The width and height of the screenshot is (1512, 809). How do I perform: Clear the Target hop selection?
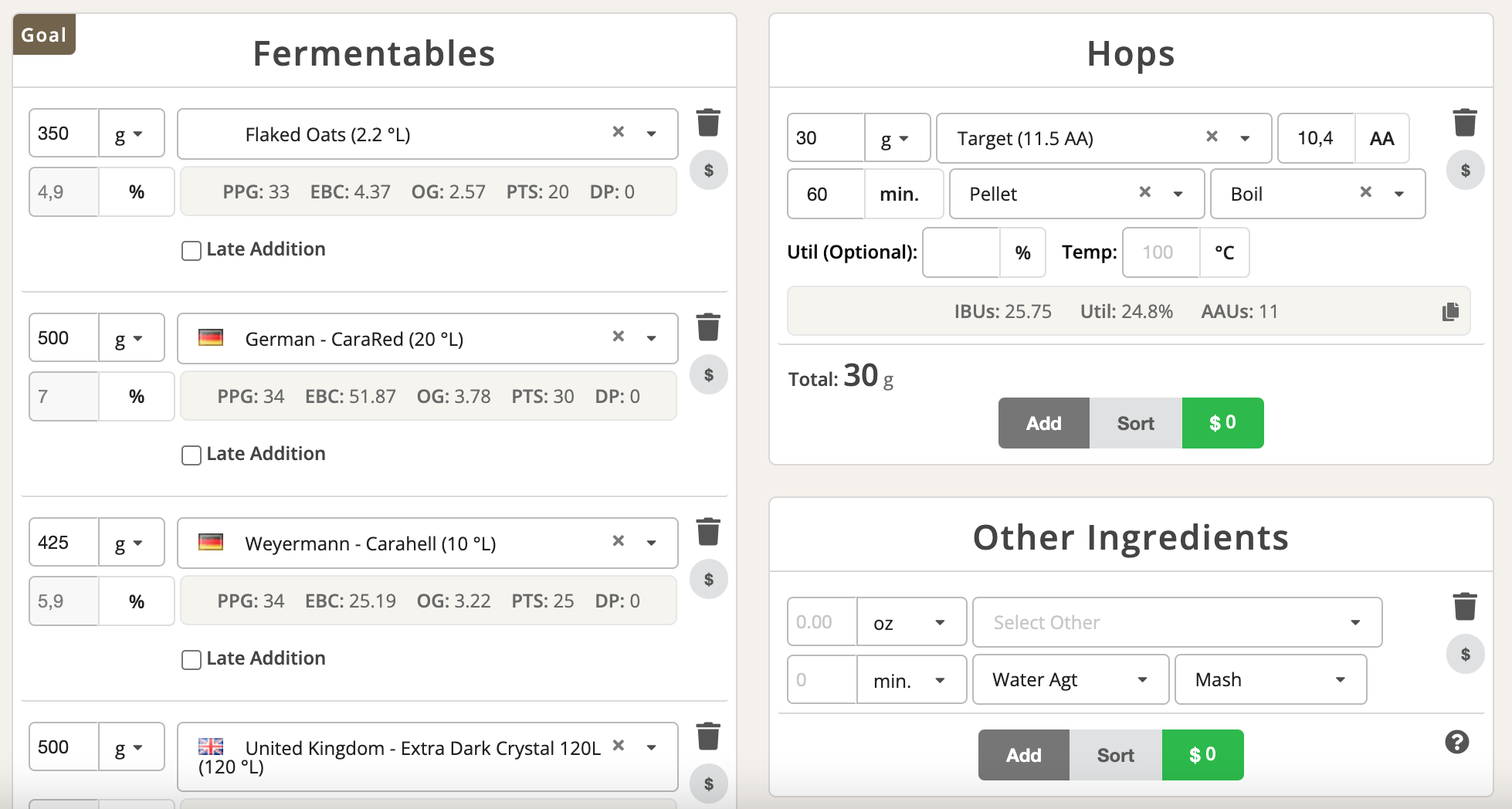coord(1212,137)
